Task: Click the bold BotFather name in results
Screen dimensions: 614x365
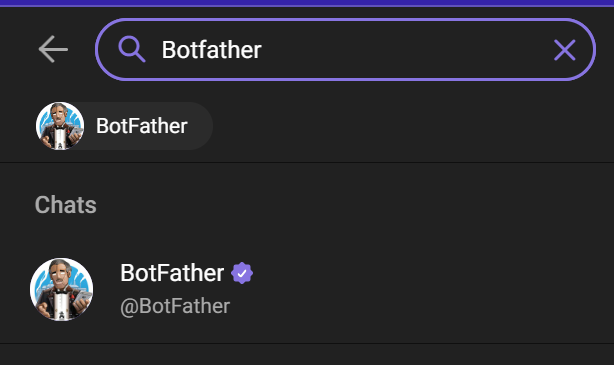Action: pyautogui.click(x=172, y=273)
